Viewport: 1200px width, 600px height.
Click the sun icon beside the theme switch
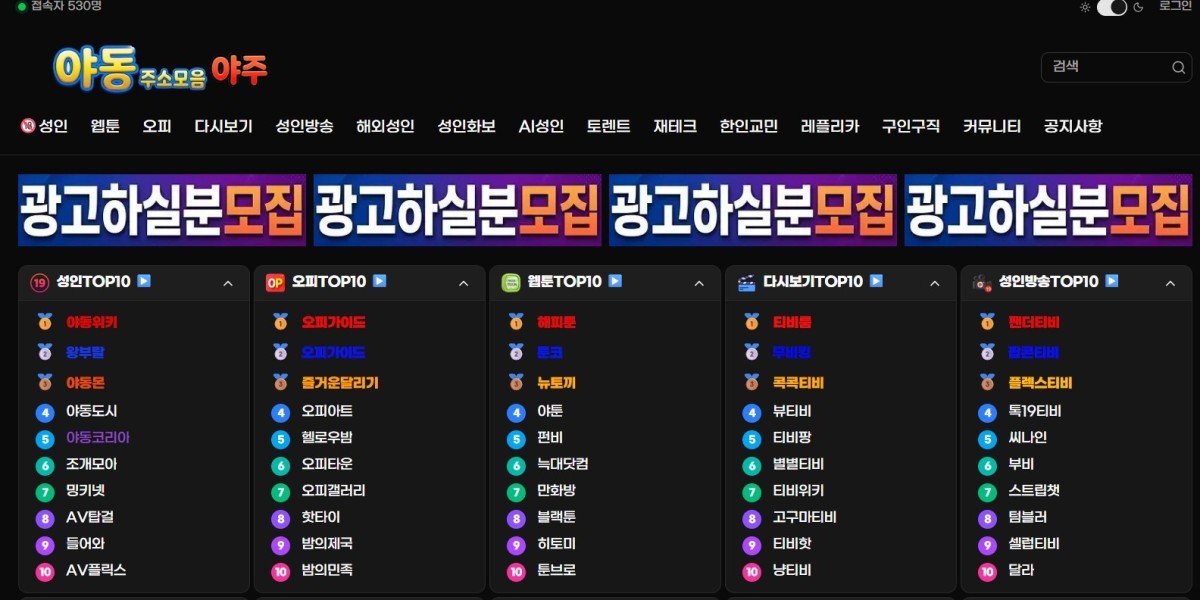[1085, 7]
